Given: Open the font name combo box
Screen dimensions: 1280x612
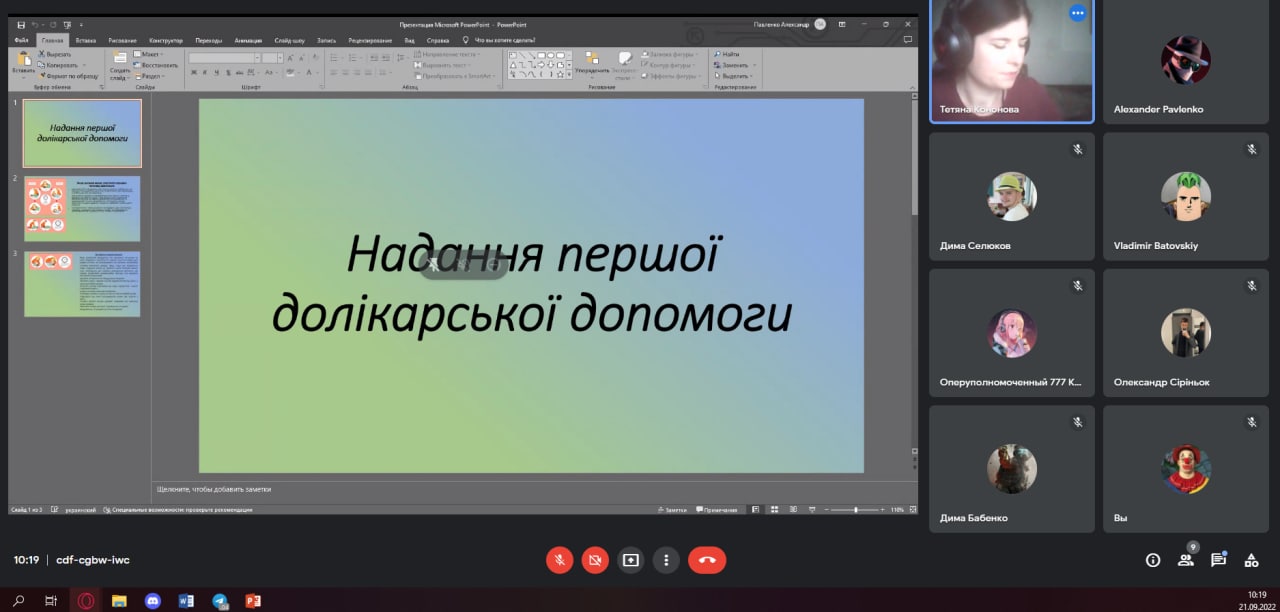Looking at the screenshot, I should tap(224, 58).
